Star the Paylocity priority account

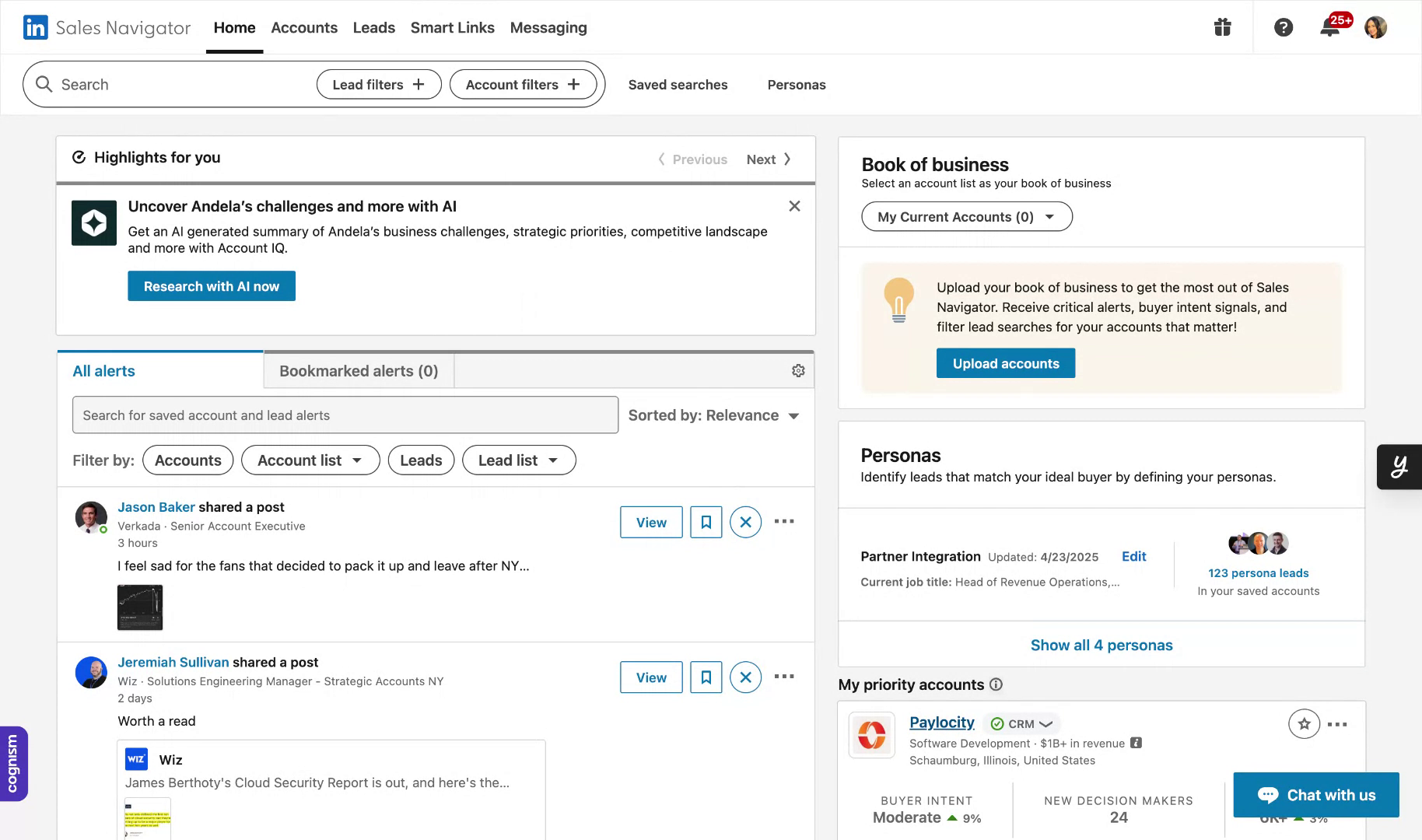1304,724
